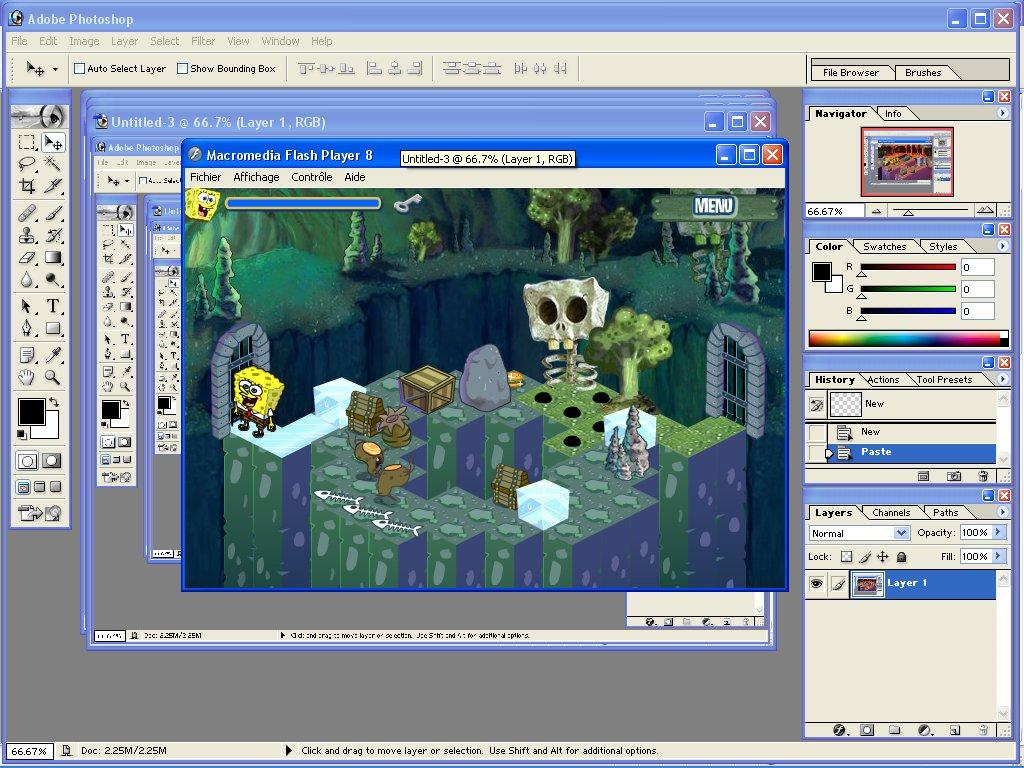Viewport: 1024px width, 768px height.
Task: Toggle lock image pixels brush icon
Action: [x=865, y=557]
